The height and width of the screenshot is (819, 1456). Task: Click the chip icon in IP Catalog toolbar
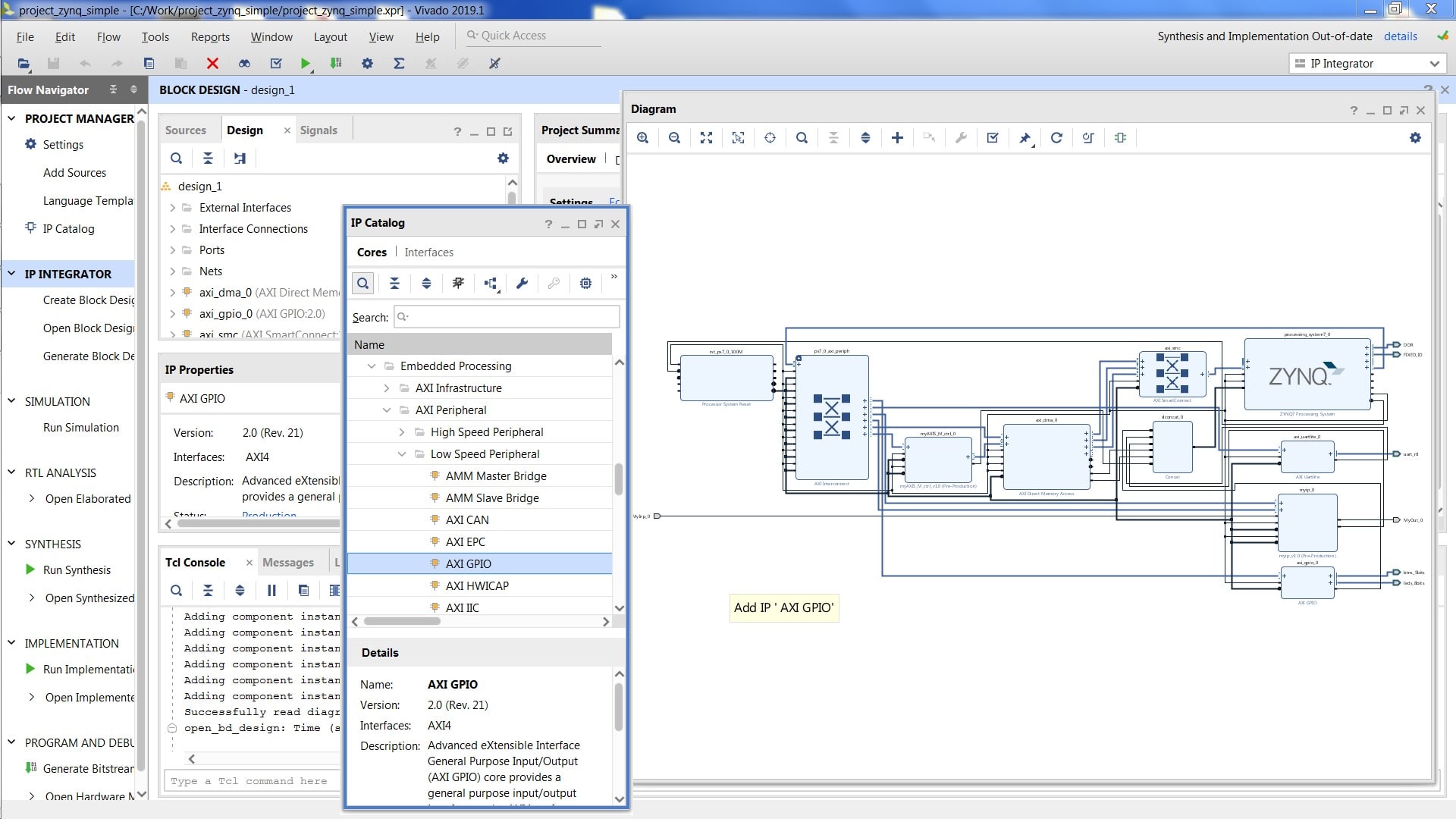pyautogui.click(x=585, y=284)
